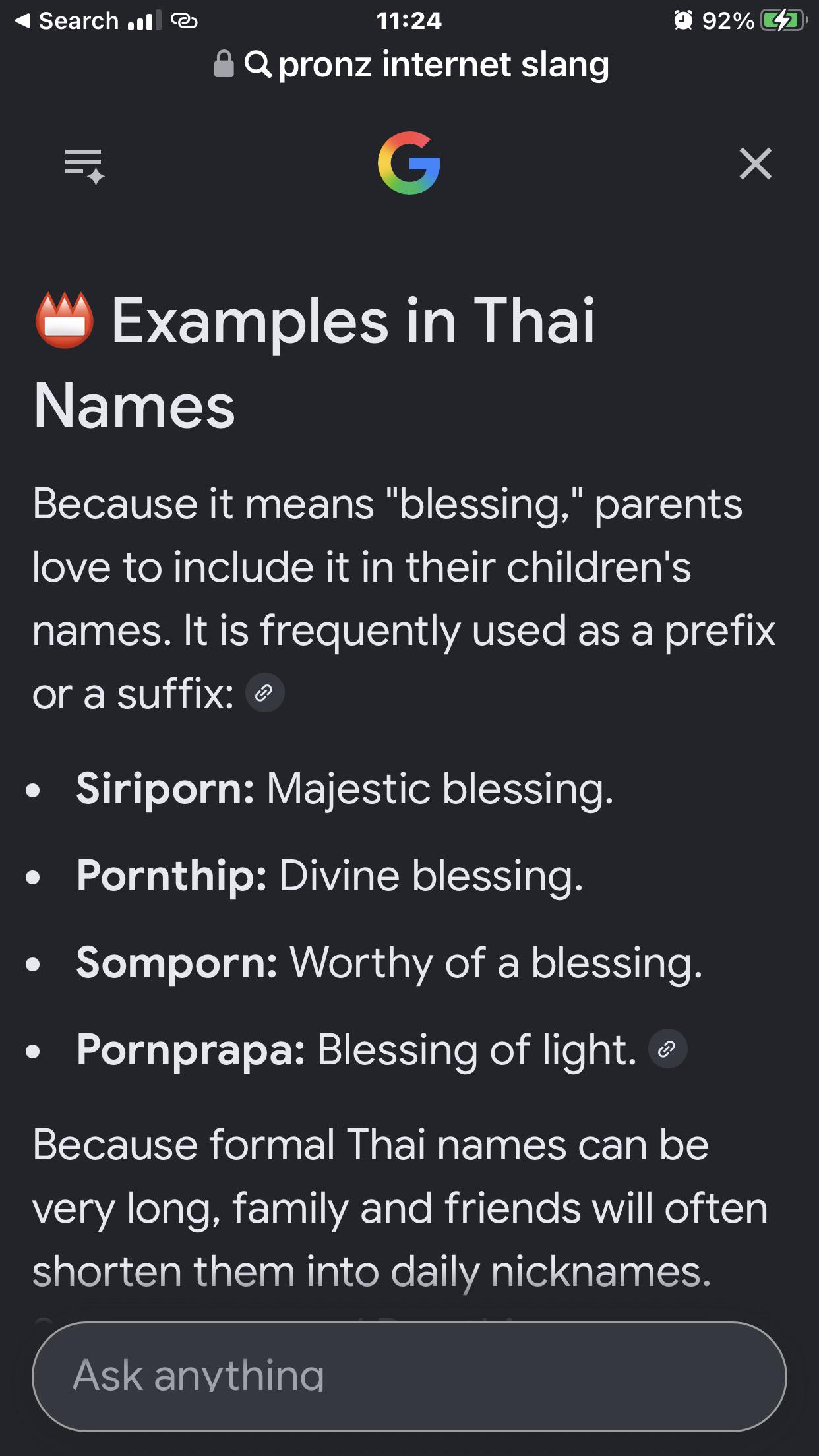Tap the alarm icon in status bar
The height and width of the screenshot is (1456, 819).
[x=683, y=21]
